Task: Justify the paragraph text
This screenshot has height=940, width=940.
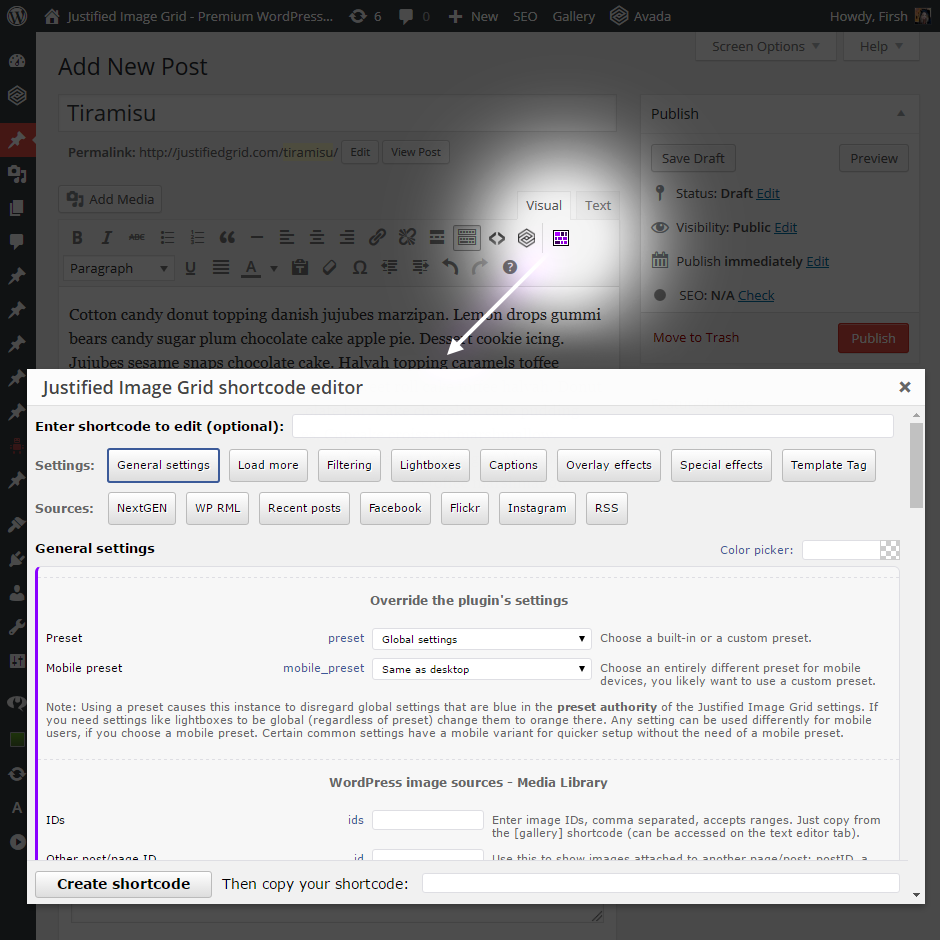Action: click(221, 268)
